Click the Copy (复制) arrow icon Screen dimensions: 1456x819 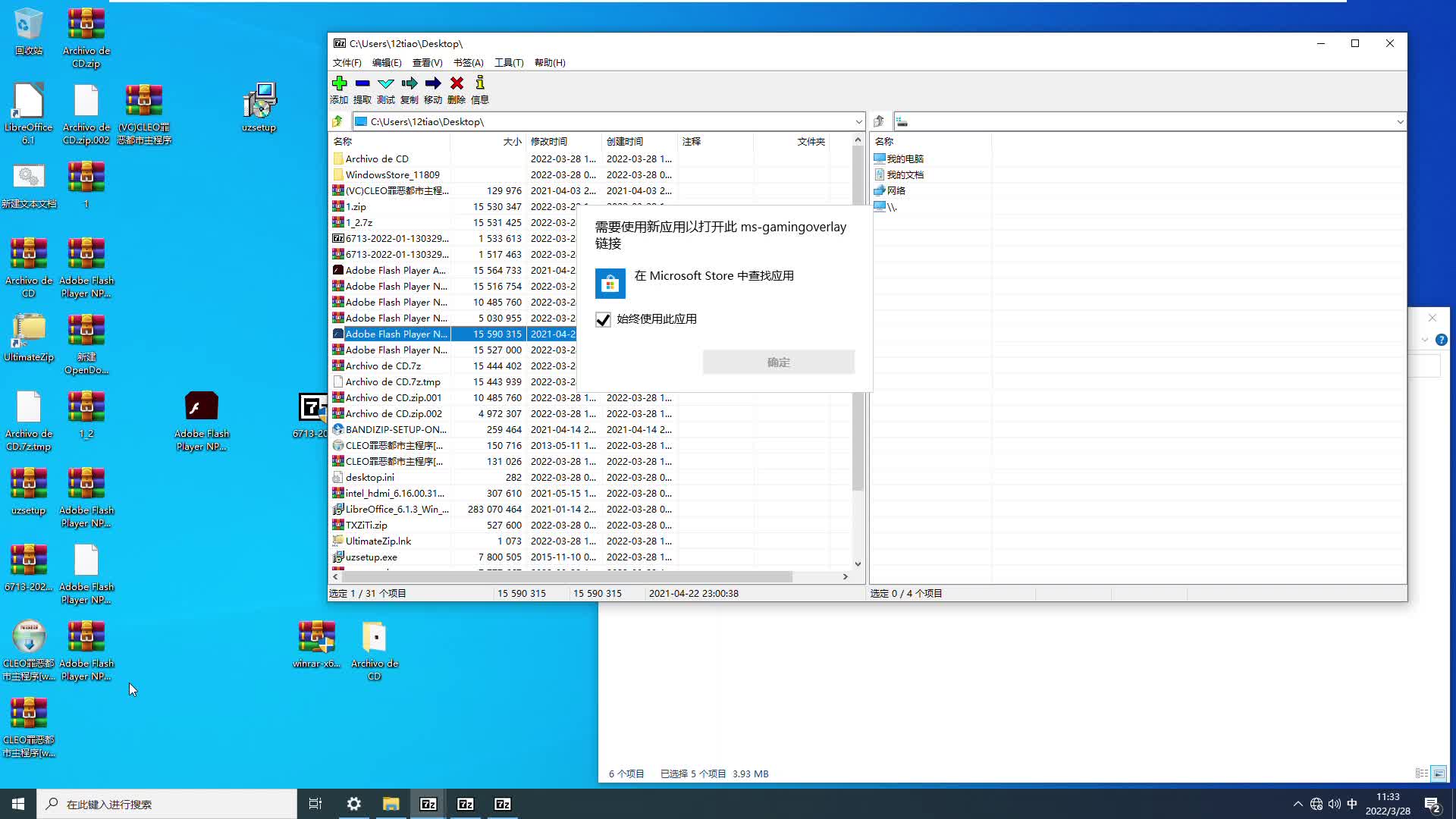(409, 83)
